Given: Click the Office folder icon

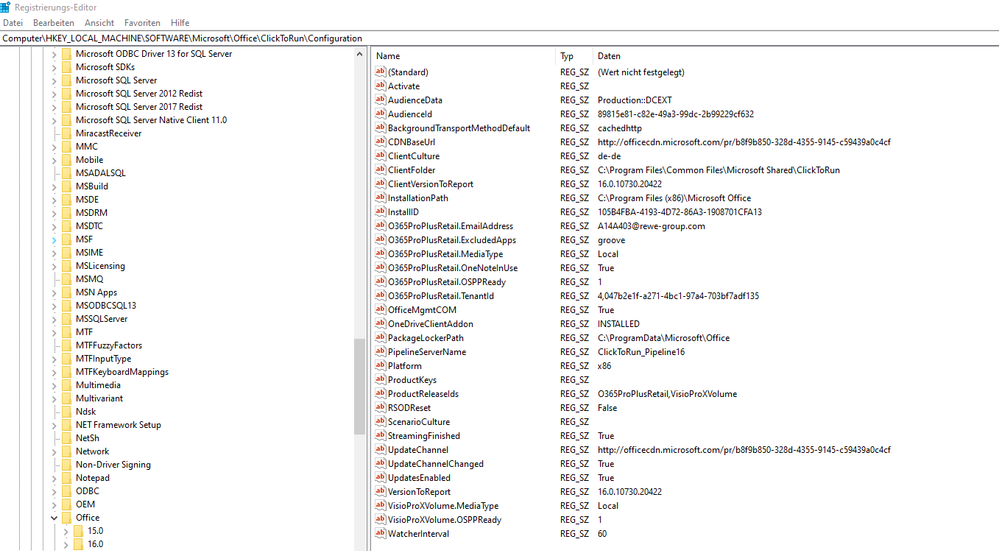Looking at the screenshot, I should (66, 518).
